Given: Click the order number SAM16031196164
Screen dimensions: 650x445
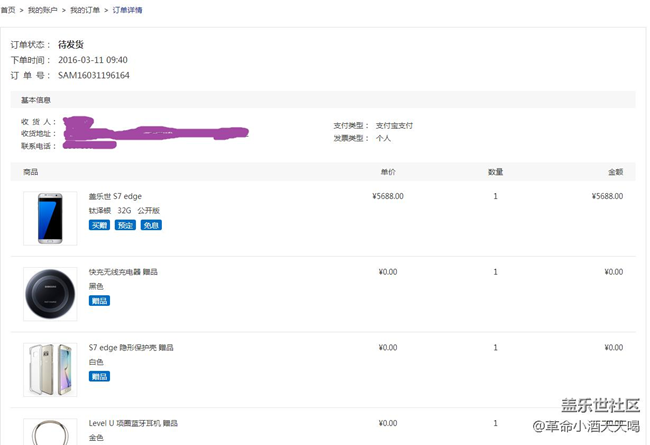Looking at the screenshot, I should 94,75.
